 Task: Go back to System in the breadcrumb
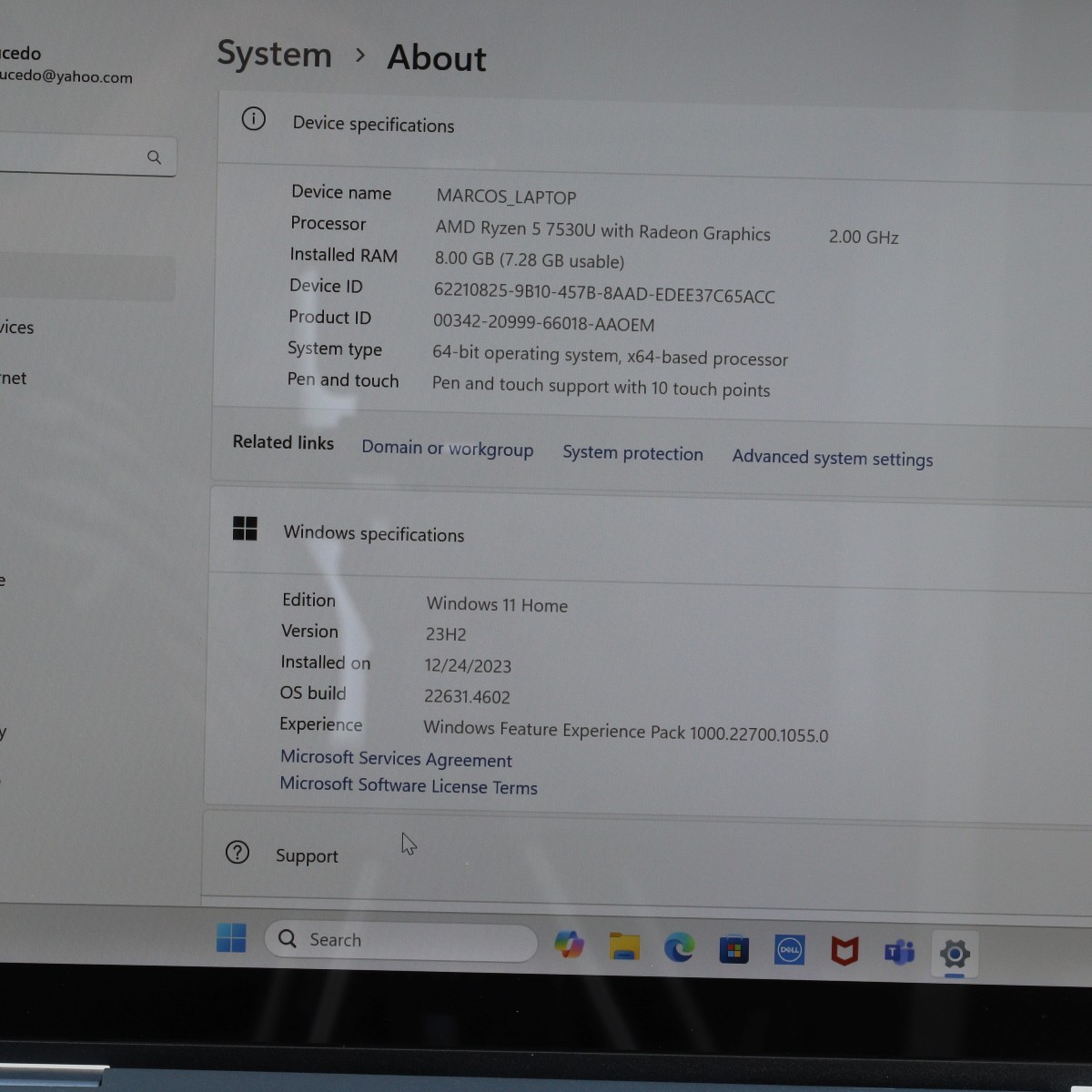[x=274, y=54]
